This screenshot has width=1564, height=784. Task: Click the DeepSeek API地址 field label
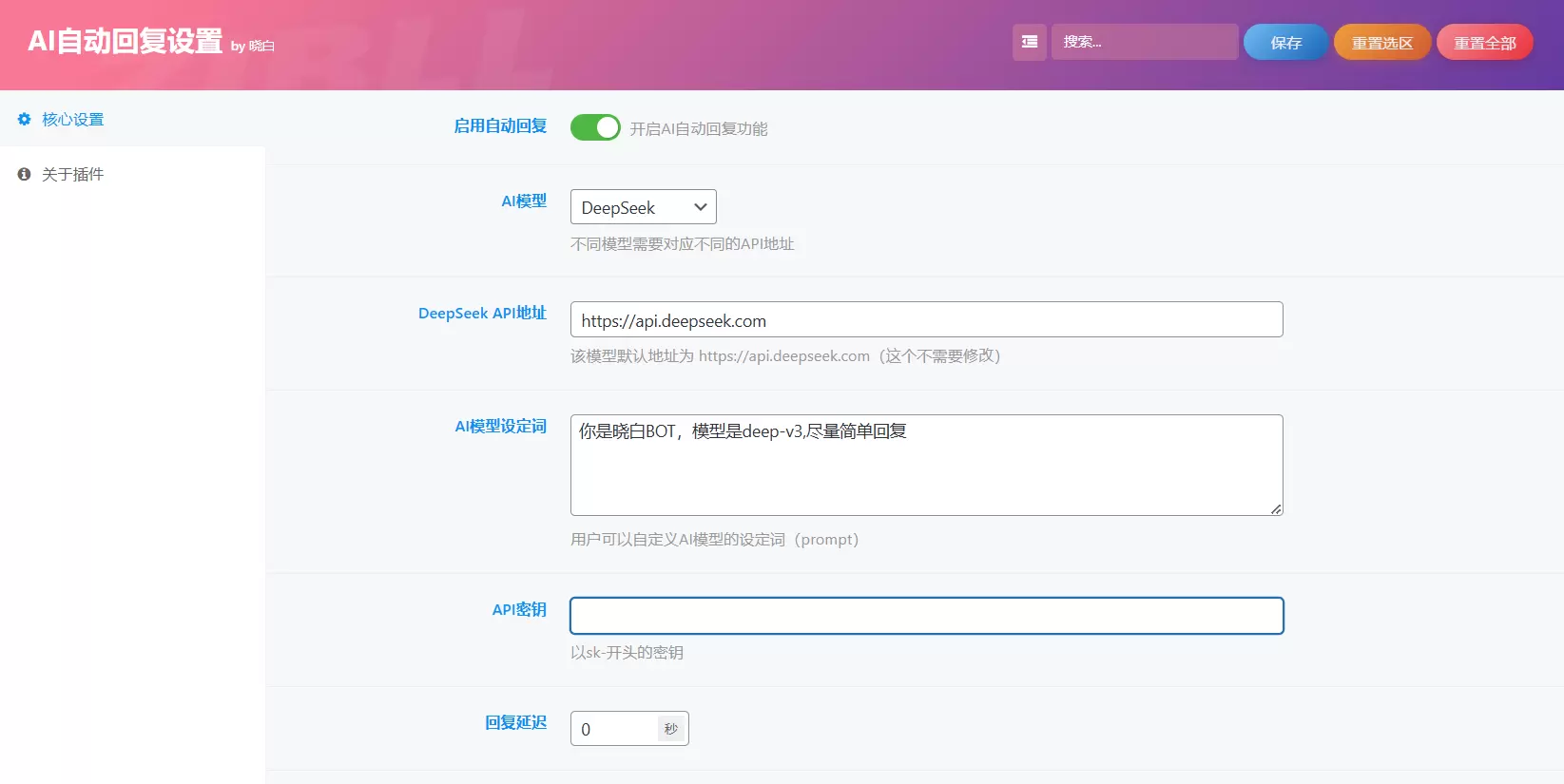click(483, 313)
